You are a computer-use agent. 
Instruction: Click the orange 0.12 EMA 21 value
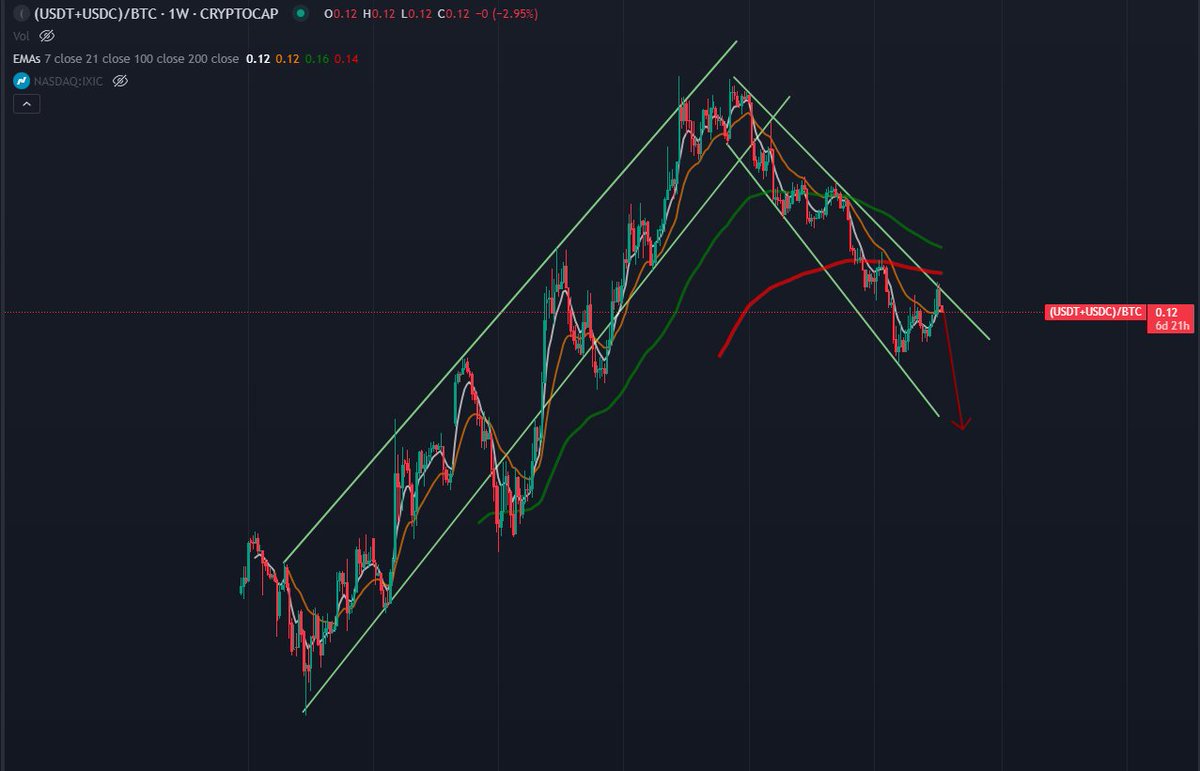point(288,59)
